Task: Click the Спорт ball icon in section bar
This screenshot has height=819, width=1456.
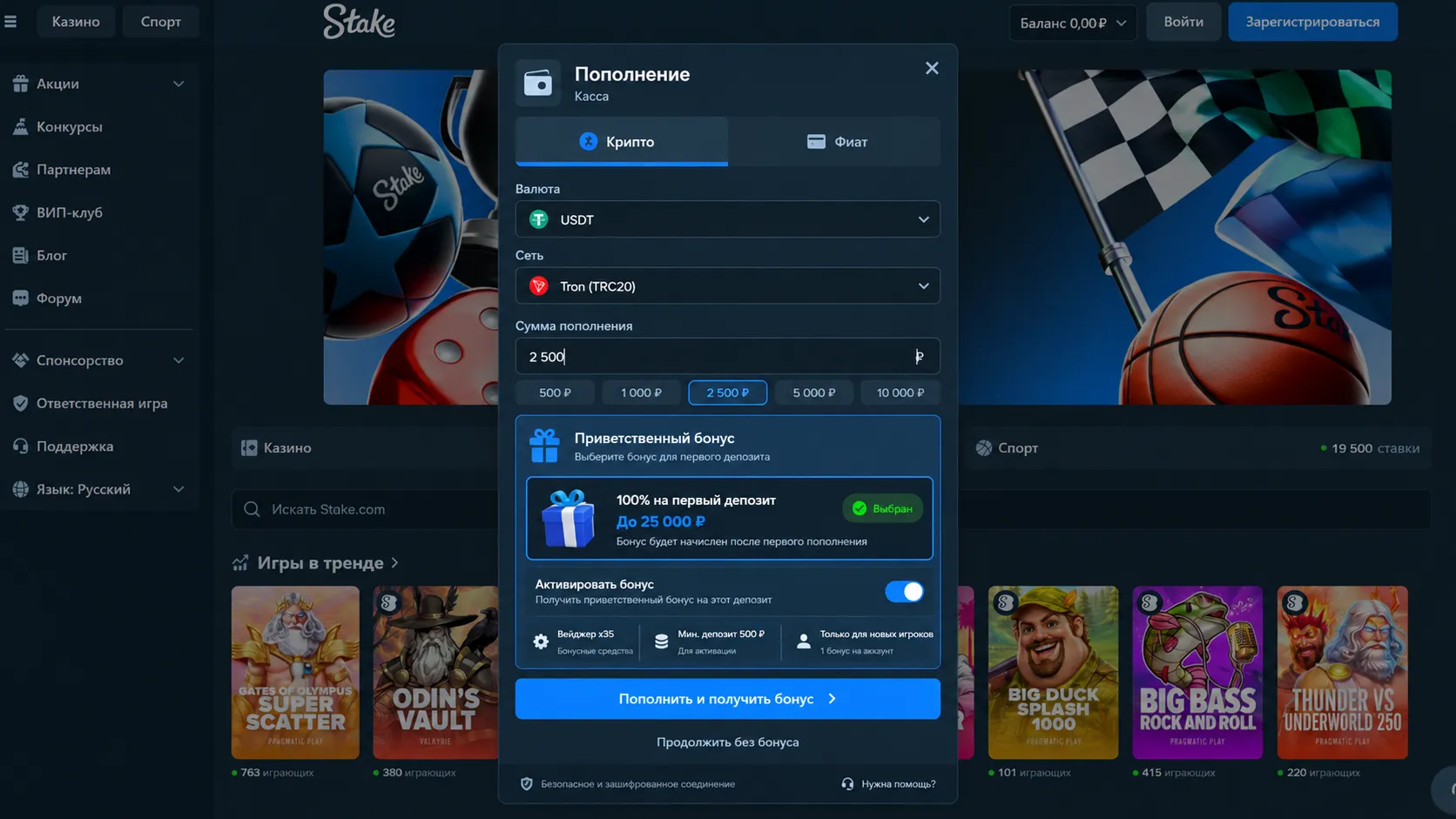Action: pos(984,448)
